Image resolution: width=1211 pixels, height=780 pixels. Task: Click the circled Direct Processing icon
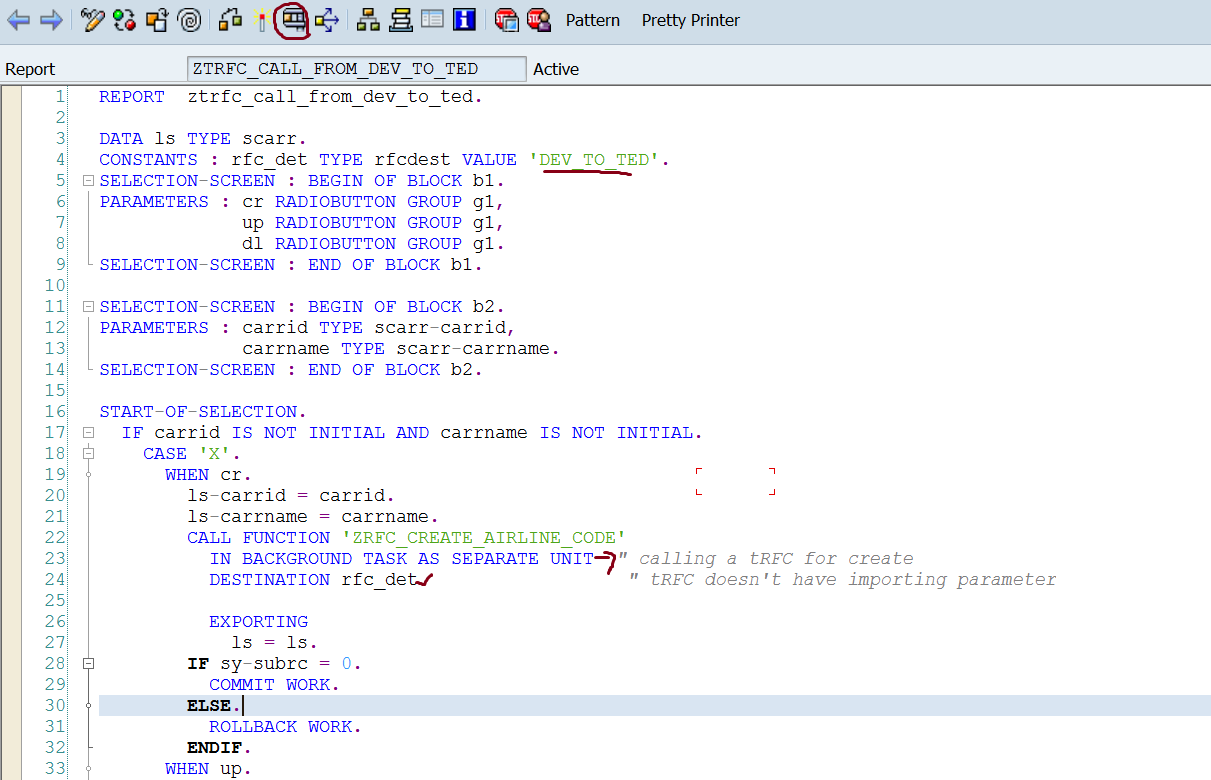pyautogui.click(x=293, y=19)
